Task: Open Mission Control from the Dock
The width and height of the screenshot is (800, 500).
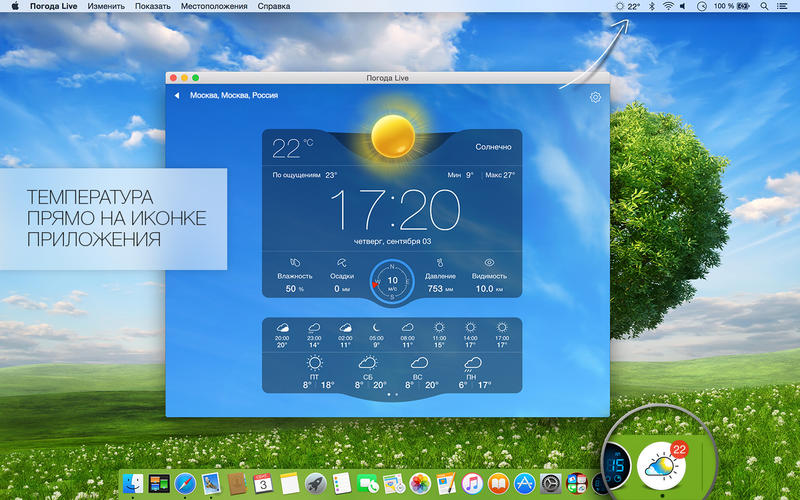Action: pos(159,483)
